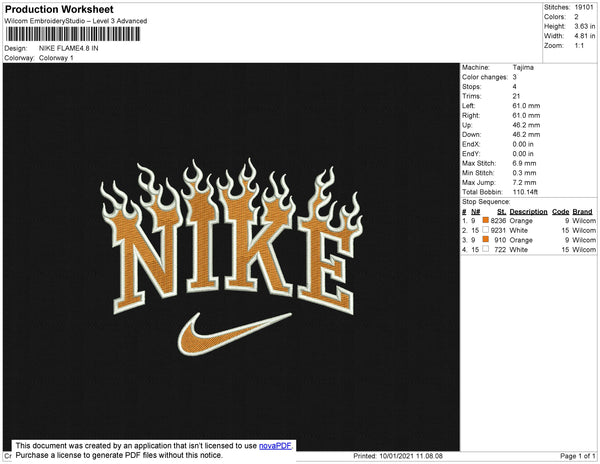Select the Colors value '2'
Image resolution: width=600 pixels, height=464 pixels.
pyautogui.click(x=576, y=17)
